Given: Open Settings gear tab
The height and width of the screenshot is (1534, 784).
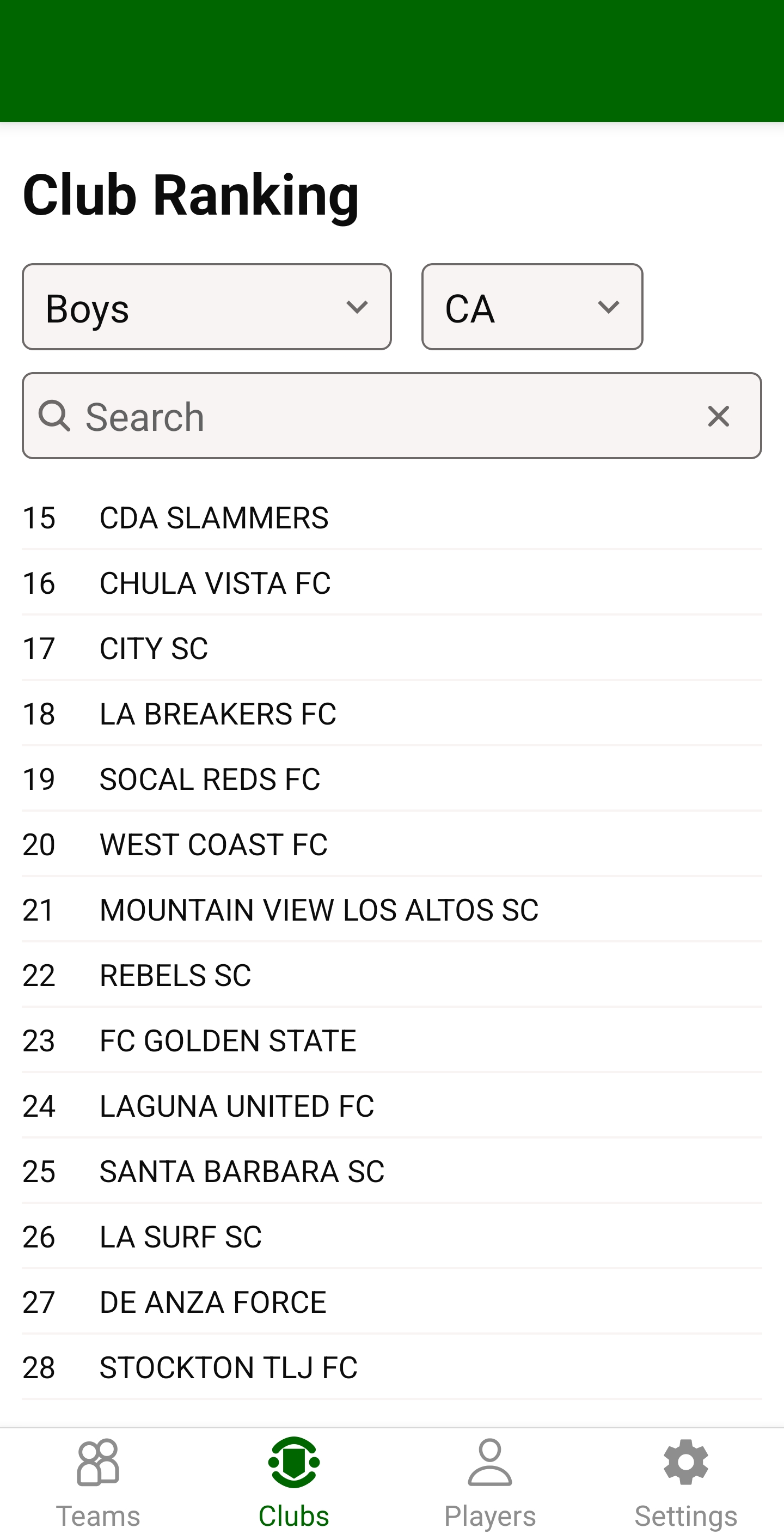Looking at the screenshot, I should coord(685,1482).
